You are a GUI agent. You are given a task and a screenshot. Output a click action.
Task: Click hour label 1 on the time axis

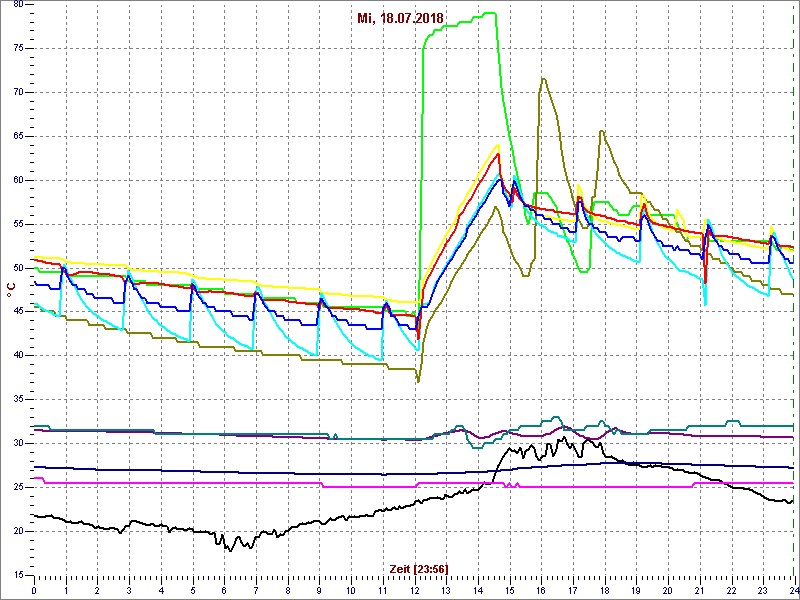pos(66,590)
